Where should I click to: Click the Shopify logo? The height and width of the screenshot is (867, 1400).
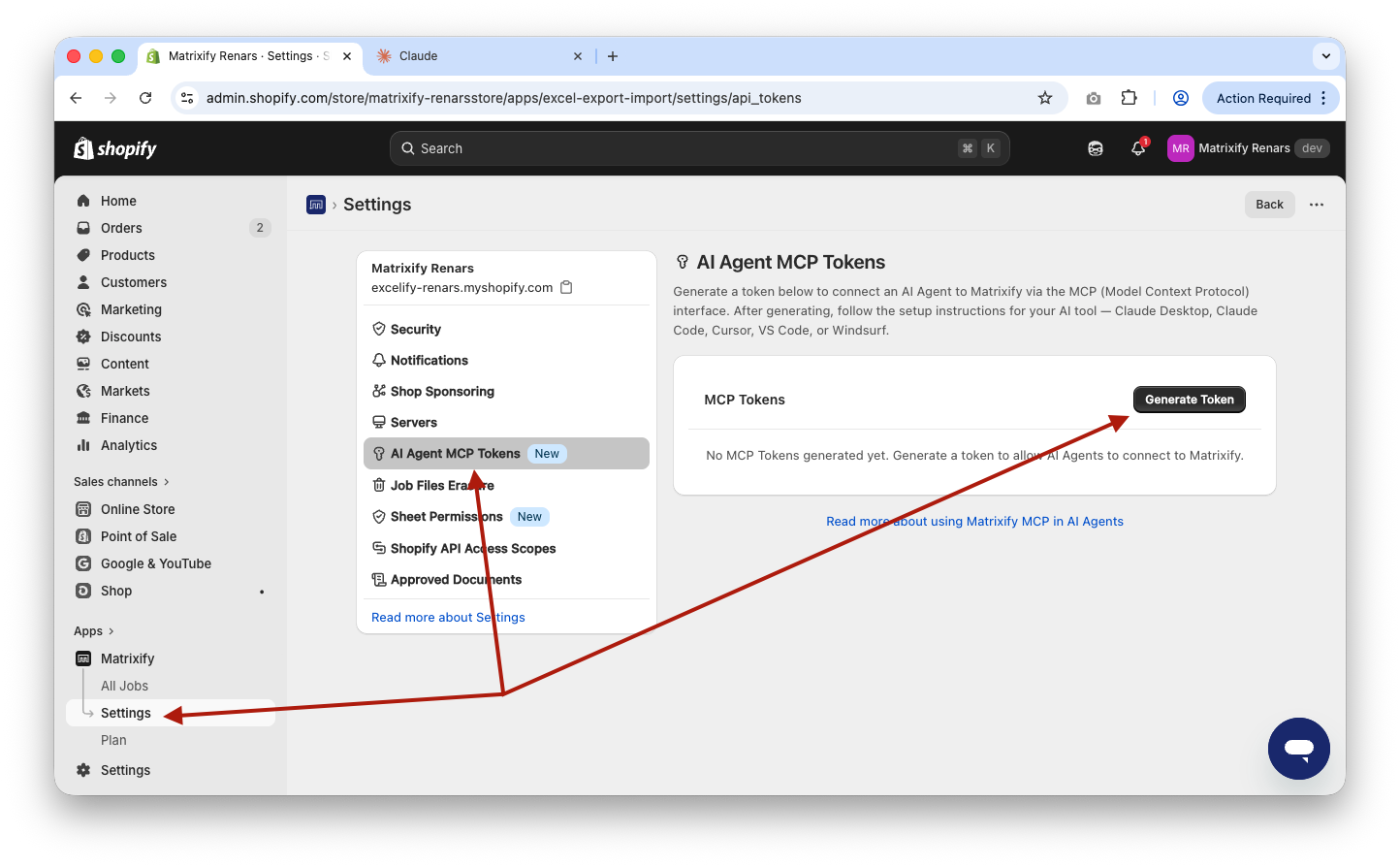point(115,148)
